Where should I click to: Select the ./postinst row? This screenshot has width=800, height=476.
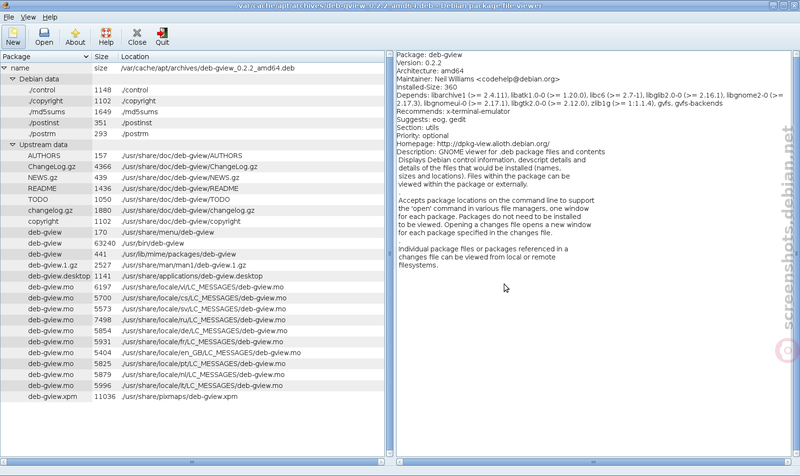[x=192, y=123]
